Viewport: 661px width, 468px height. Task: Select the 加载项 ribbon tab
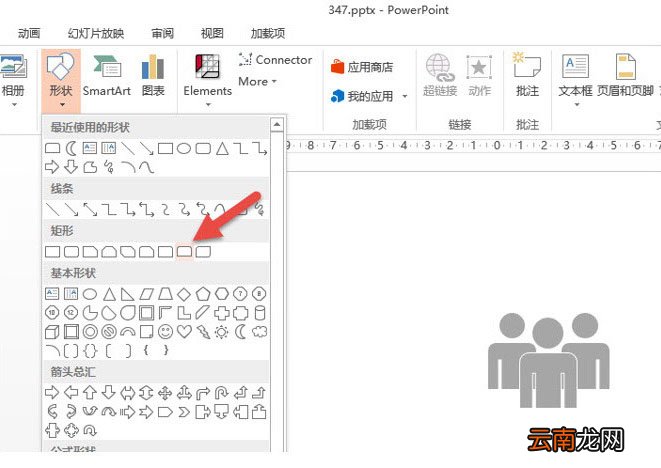(268, 33)
